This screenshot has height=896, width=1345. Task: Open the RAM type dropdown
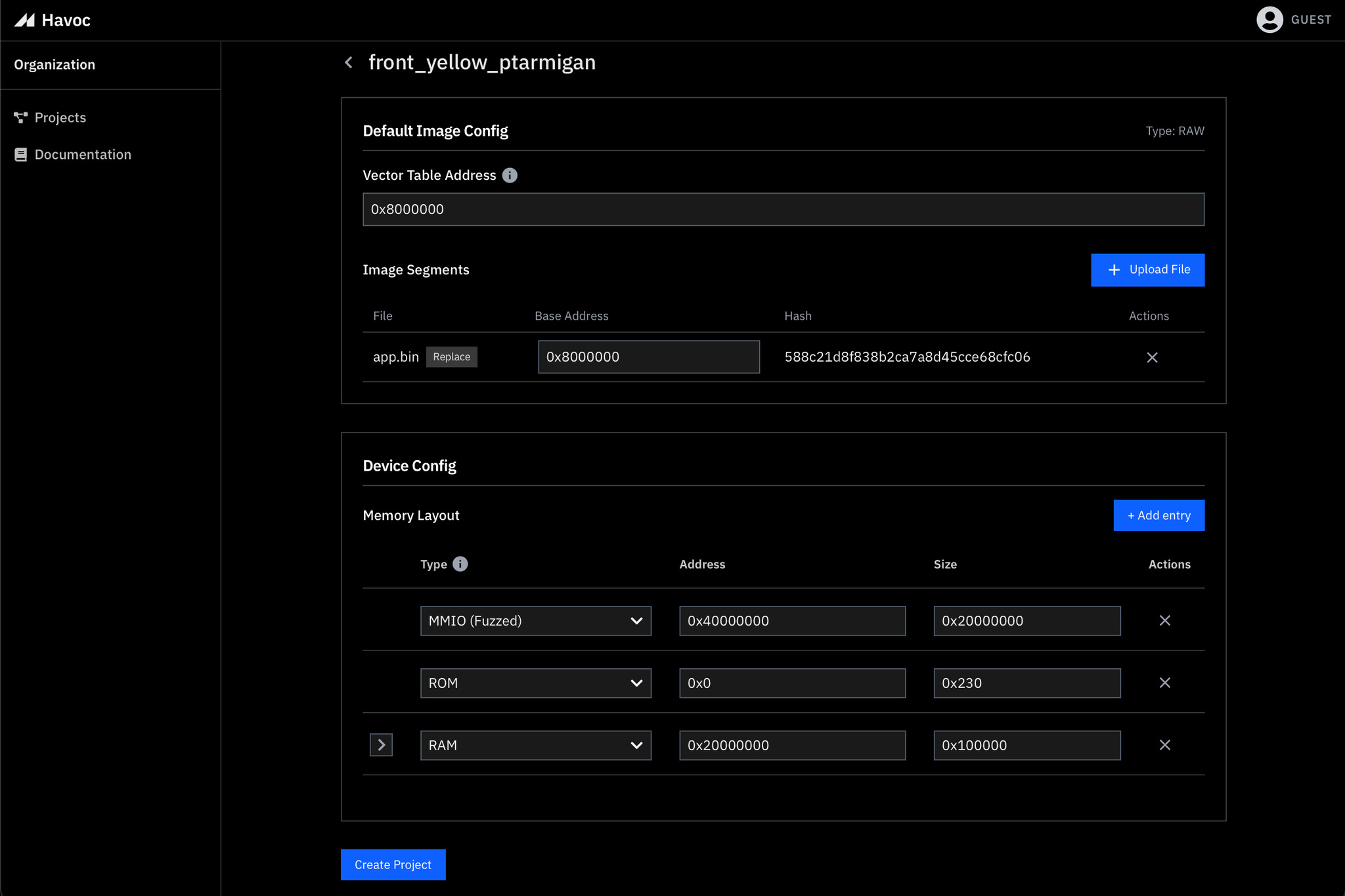[535, 745]
